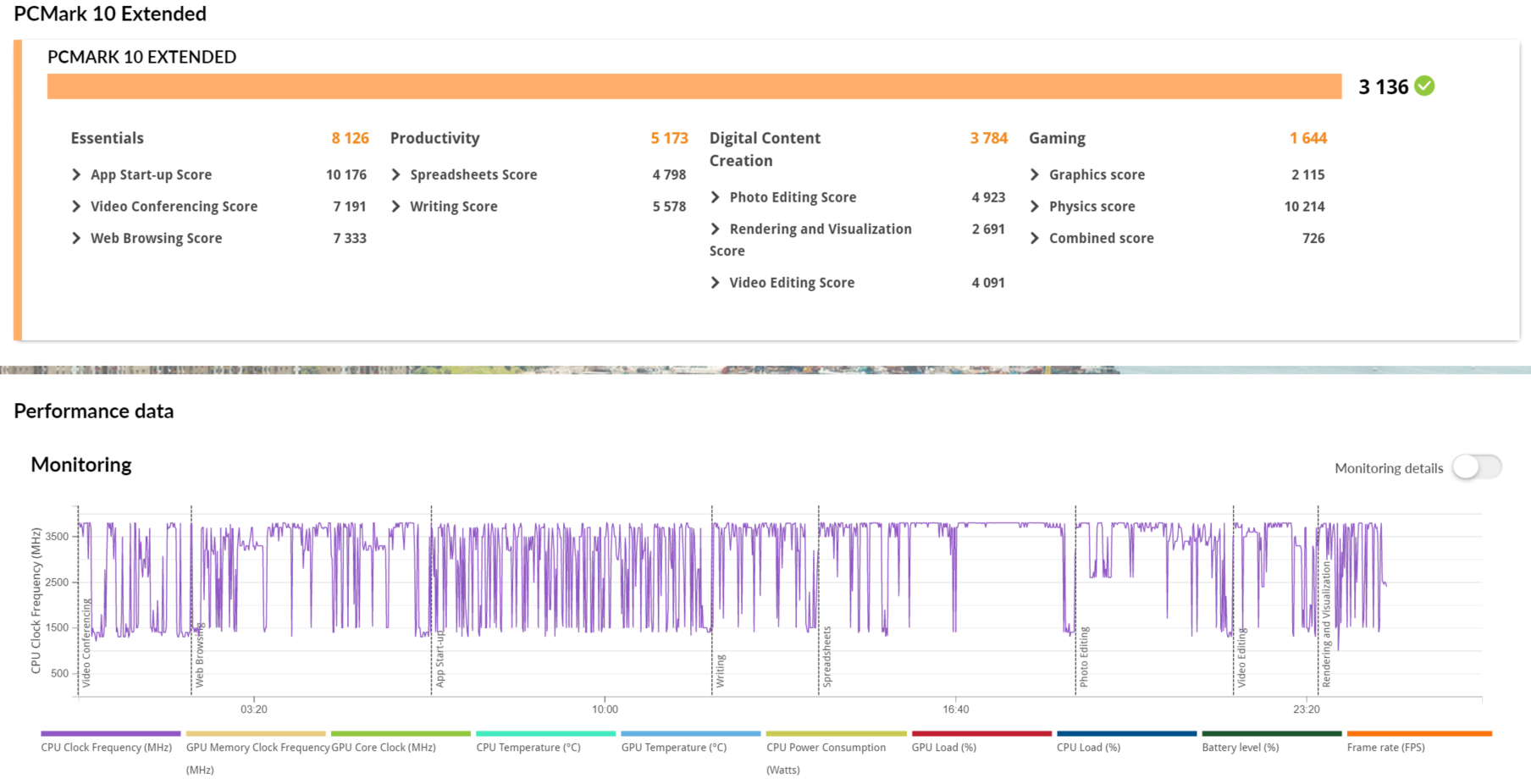Click the Video Editing chart marker
Viewport: 1531px width, 784px height.
(1242, 658)
